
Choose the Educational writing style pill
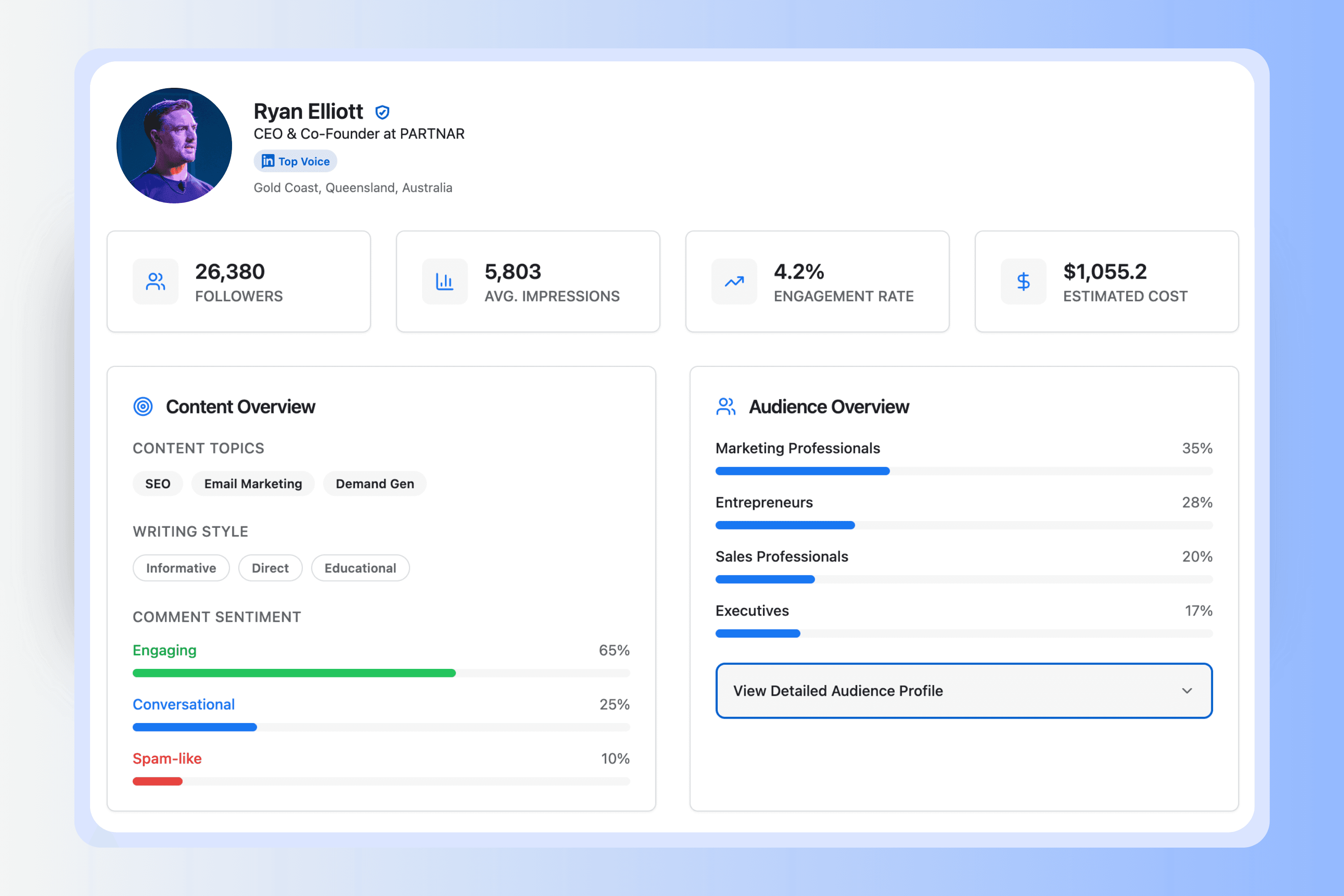[360, 568]
